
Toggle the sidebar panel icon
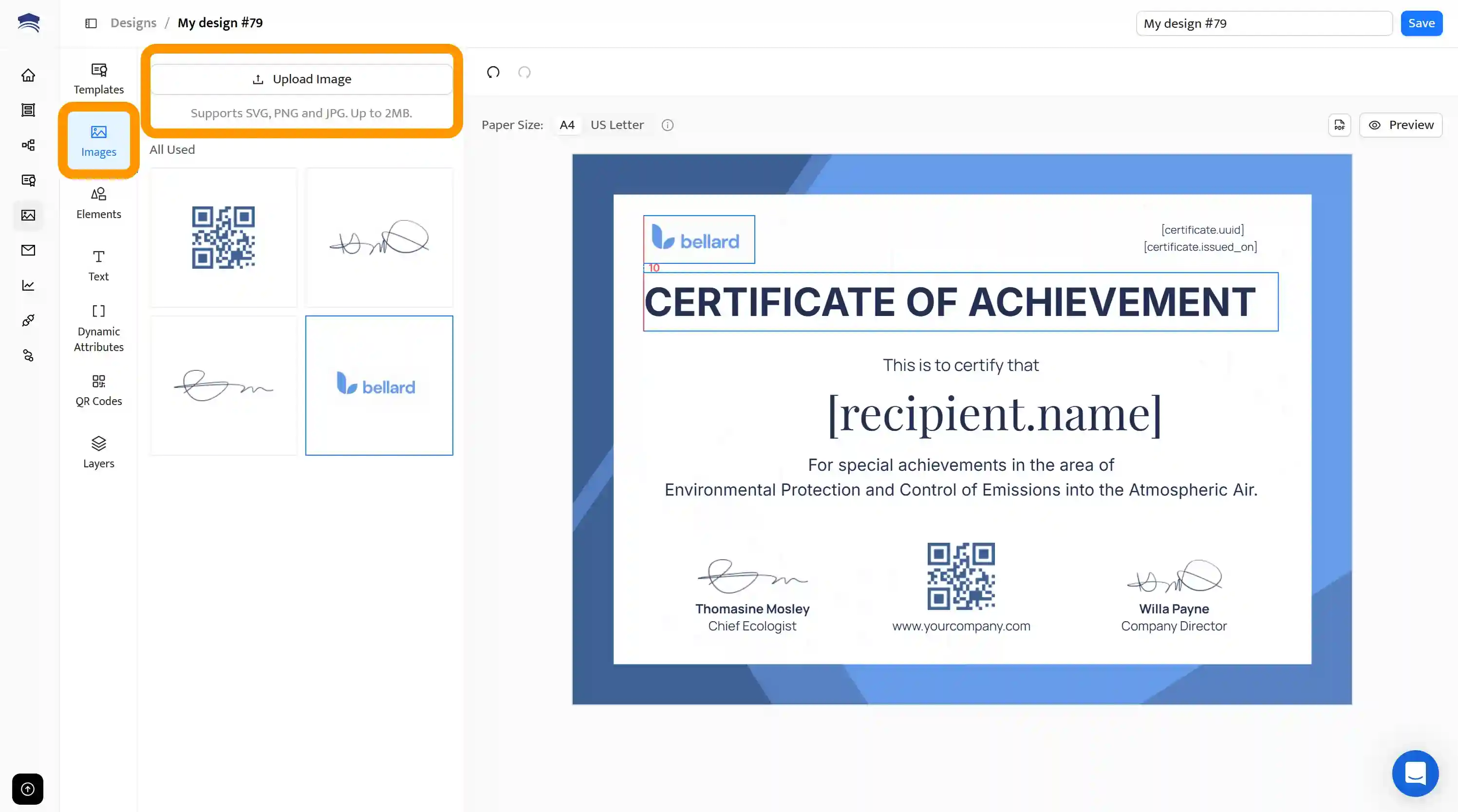(91, 23)
